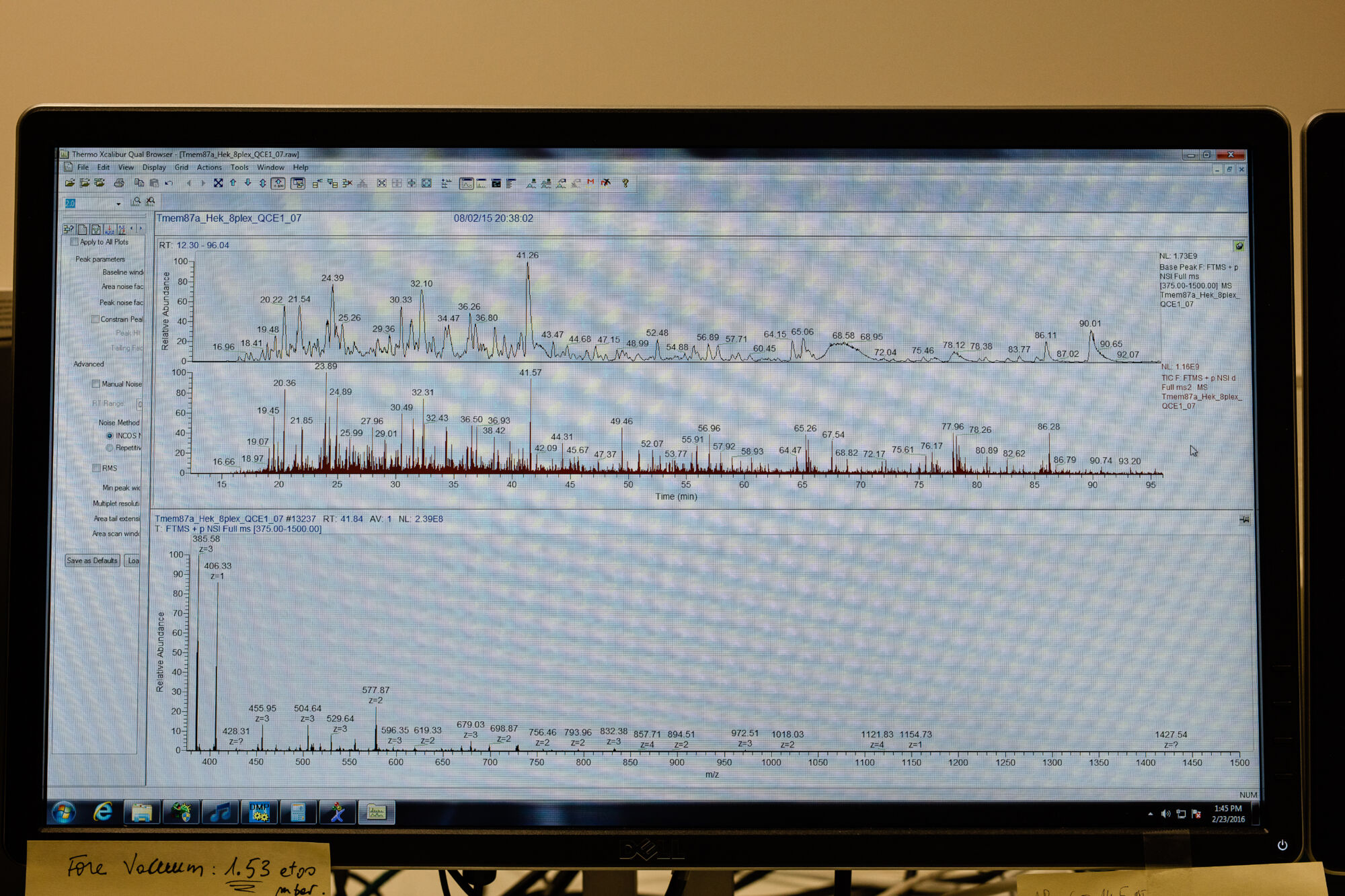Select the INCOS noise method radio button
This screenshot has width=1345, height=896.
110,436
